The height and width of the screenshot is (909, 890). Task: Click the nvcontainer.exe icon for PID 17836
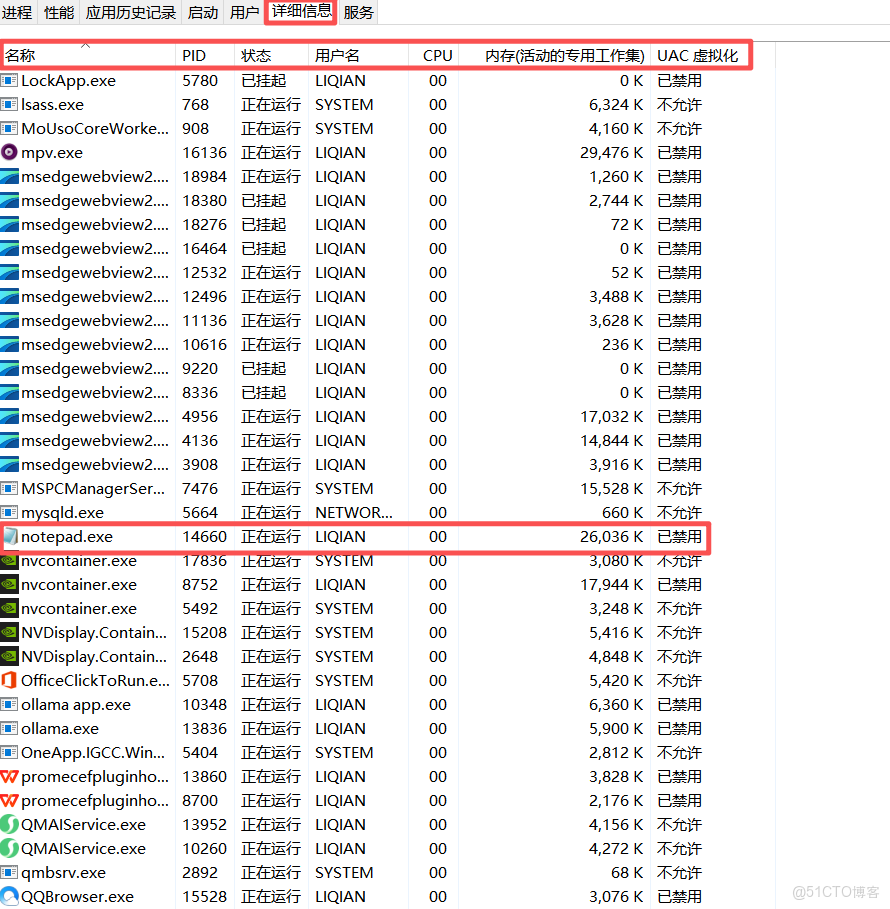[x=9, y=561]
